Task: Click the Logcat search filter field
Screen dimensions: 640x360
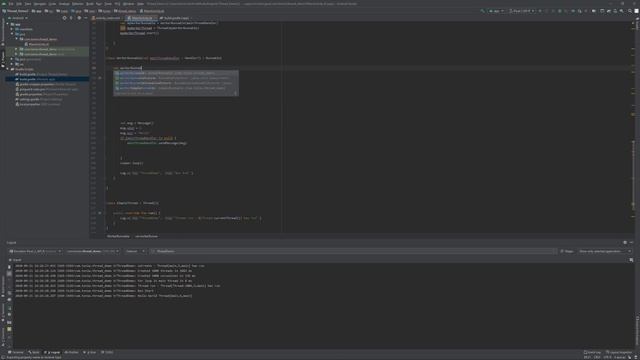Action: point(353,251)
